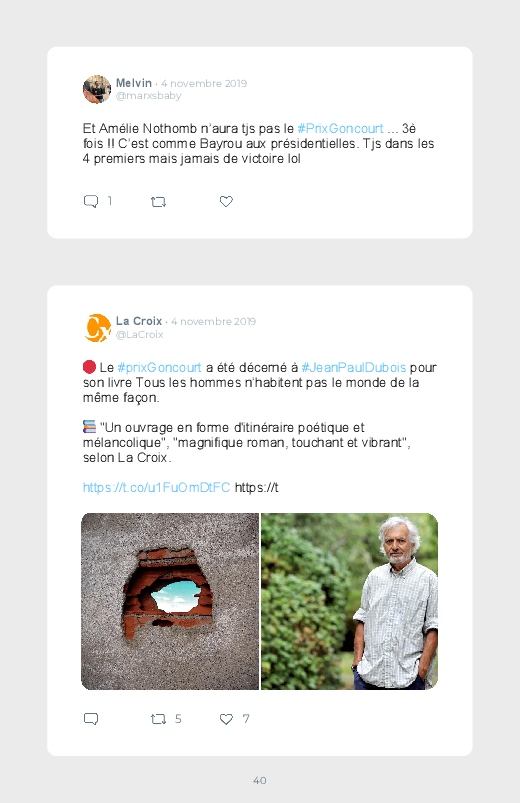The height and width of the screenshot is (803, 520).
Task: Like Melvin's tweet with the heart icon
Action: pos(226,201)
